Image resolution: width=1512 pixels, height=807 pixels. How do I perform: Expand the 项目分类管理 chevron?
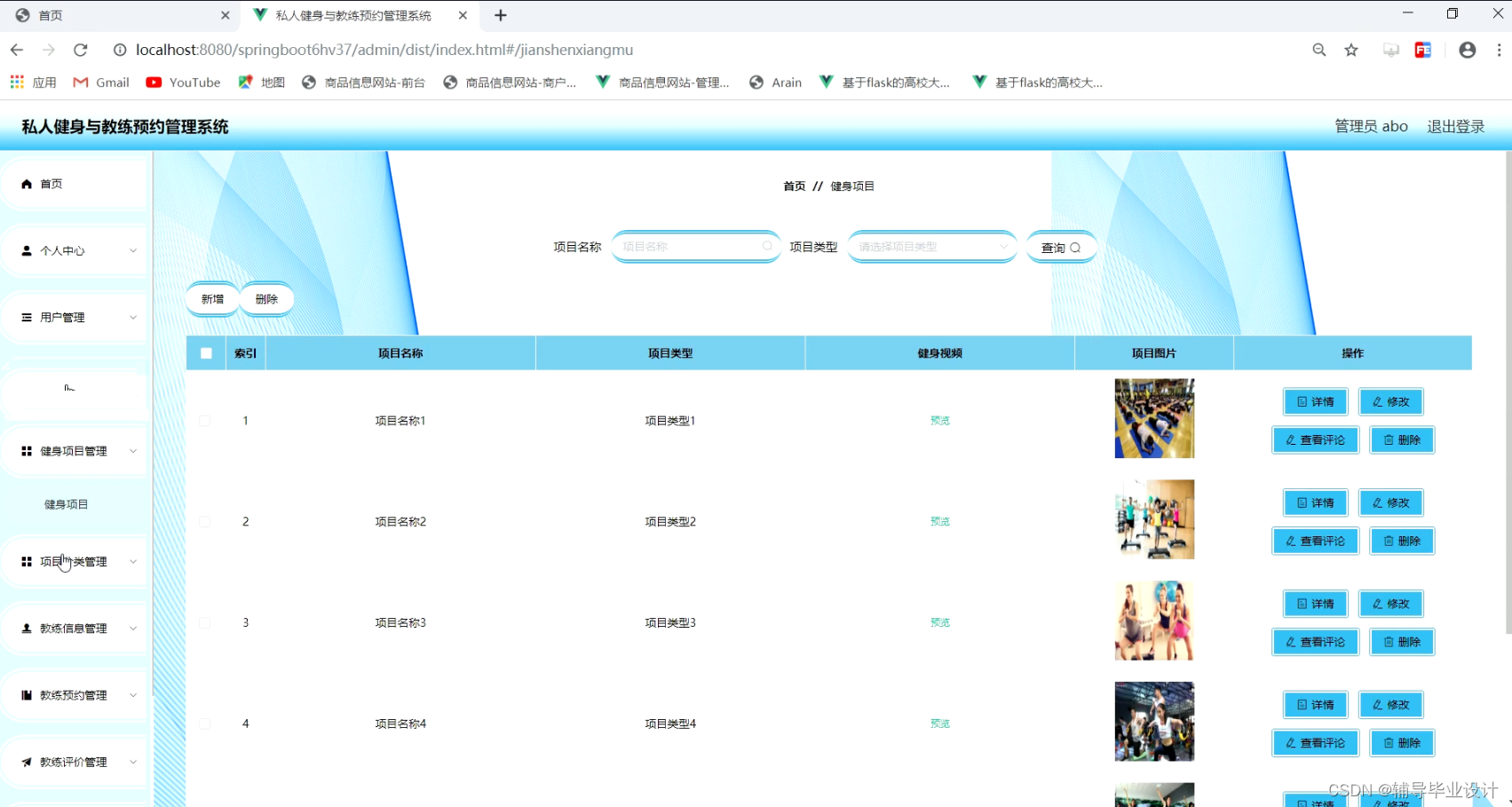click(x=133, y=561)
